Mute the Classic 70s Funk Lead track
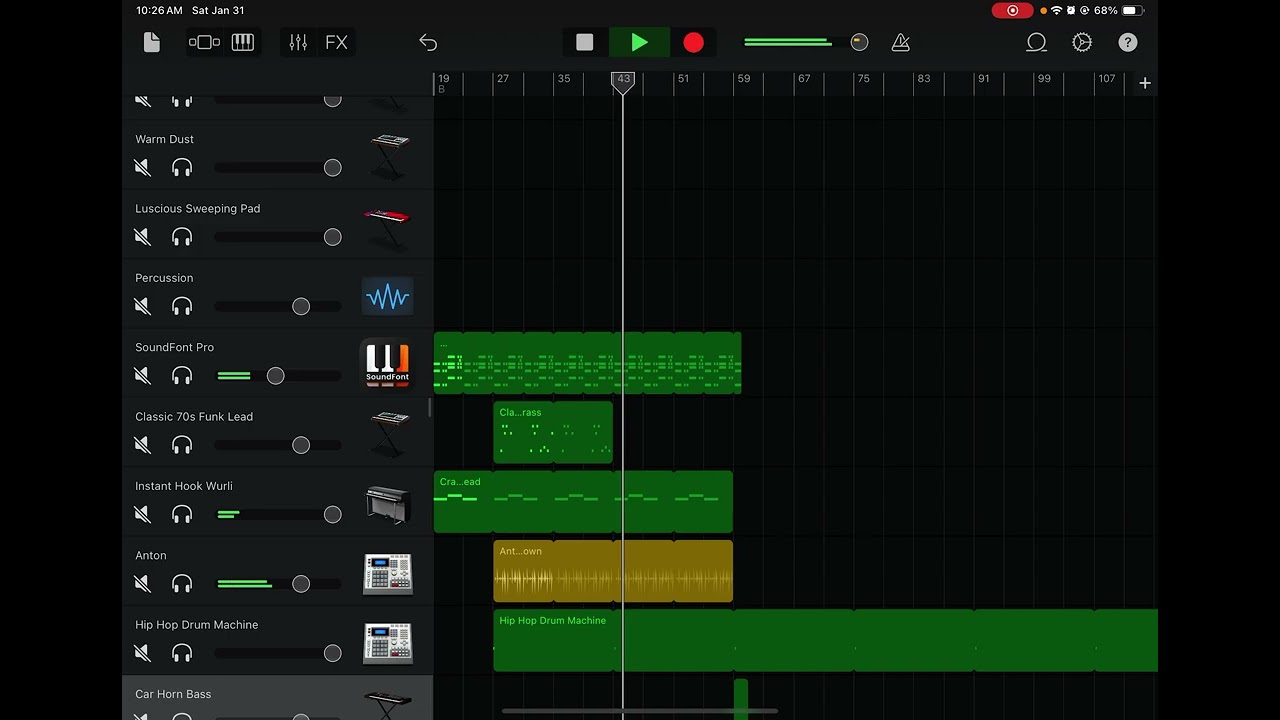The image size is (1280, 720). [142, 445]
